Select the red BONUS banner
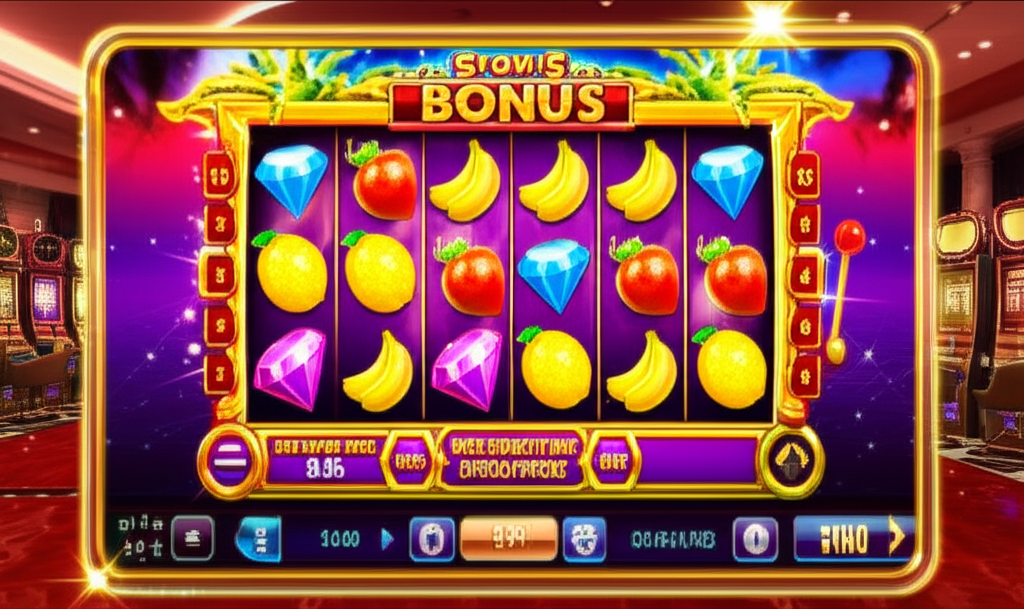Image resolution: width=1024 pixels, height=609 pixels. click(x=511, y=103)
